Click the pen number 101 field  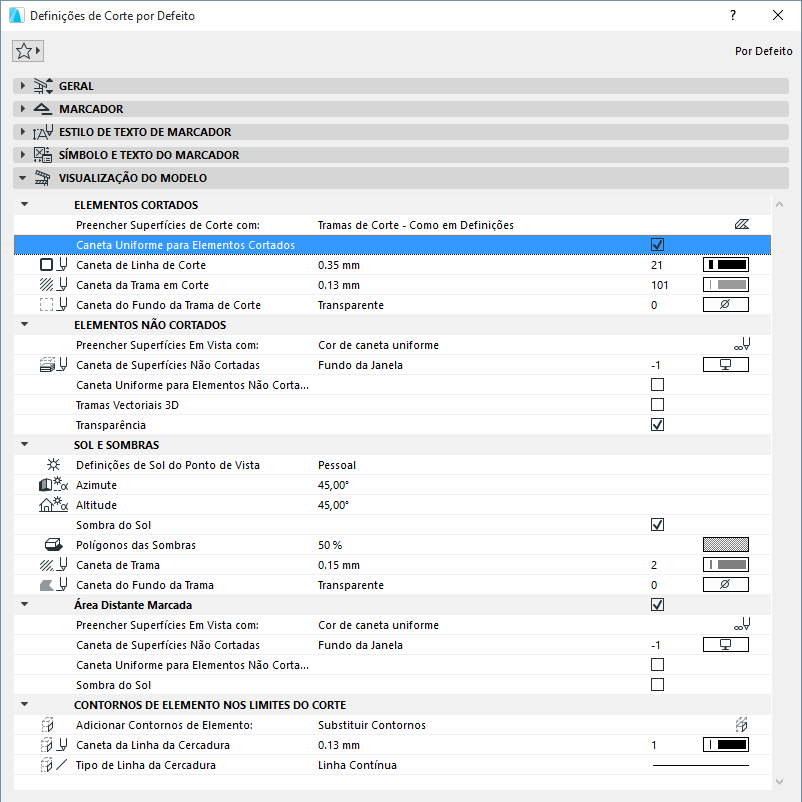coord(659,285)
